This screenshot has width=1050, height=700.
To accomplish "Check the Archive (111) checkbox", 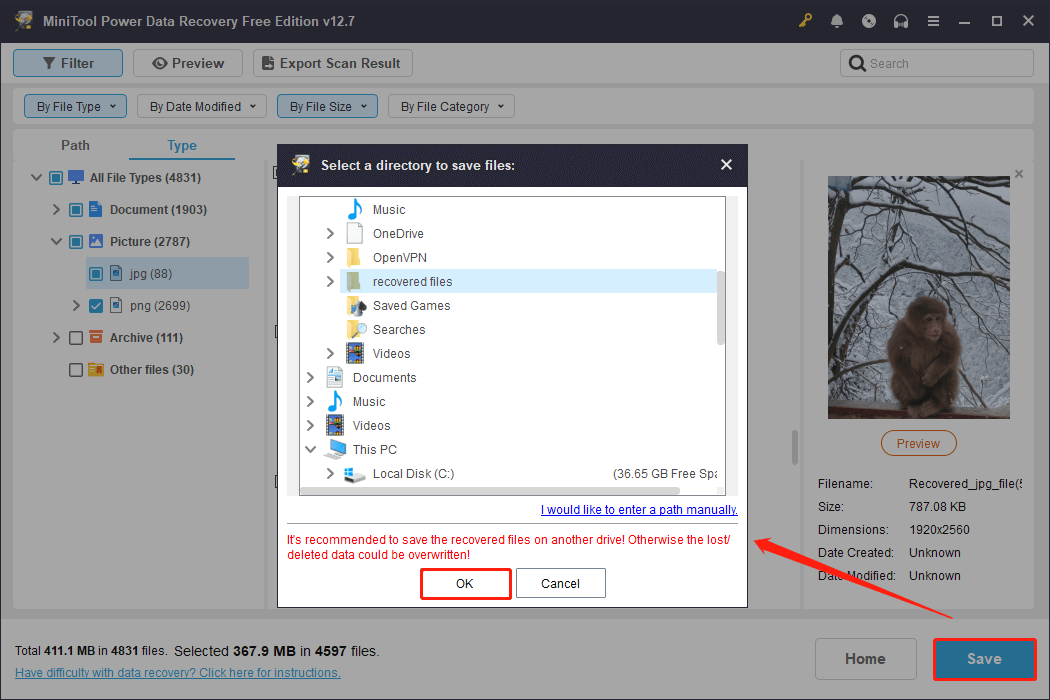I will click(76, 337).
